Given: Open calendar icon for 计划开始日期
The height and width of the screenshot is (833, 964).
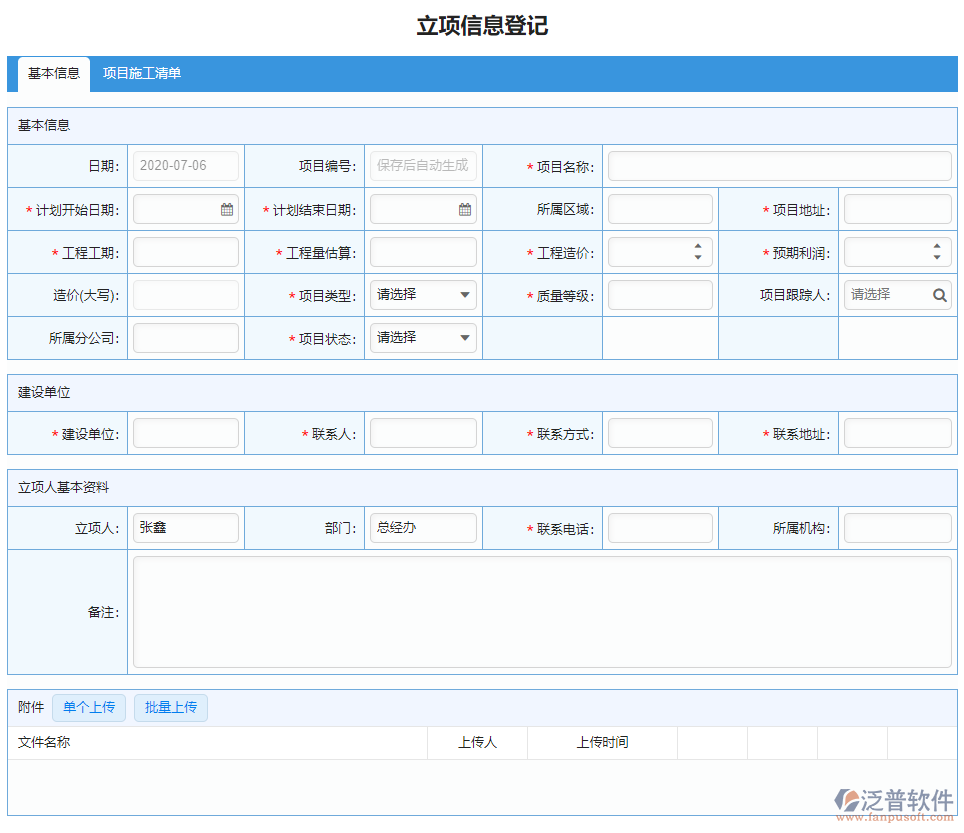Looking at the screenshot, I should tap(227, 210).
